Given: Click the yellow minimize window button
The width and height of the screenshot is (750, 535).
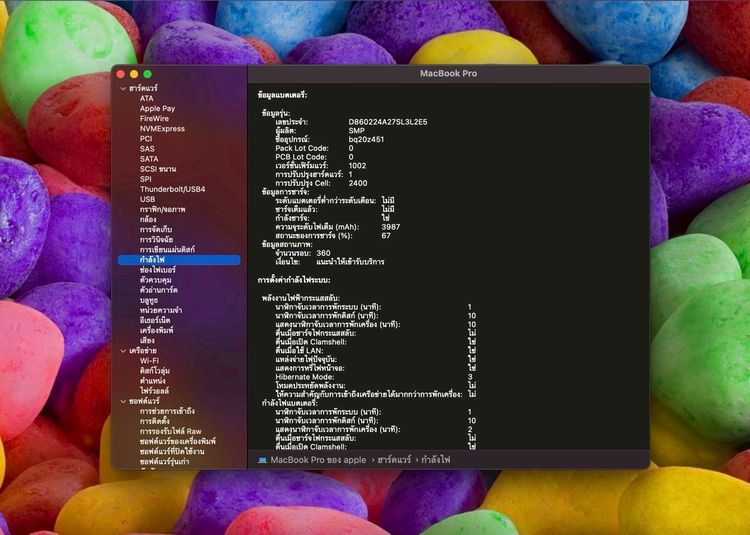Looking at the screenshot, I should (134, 74).
